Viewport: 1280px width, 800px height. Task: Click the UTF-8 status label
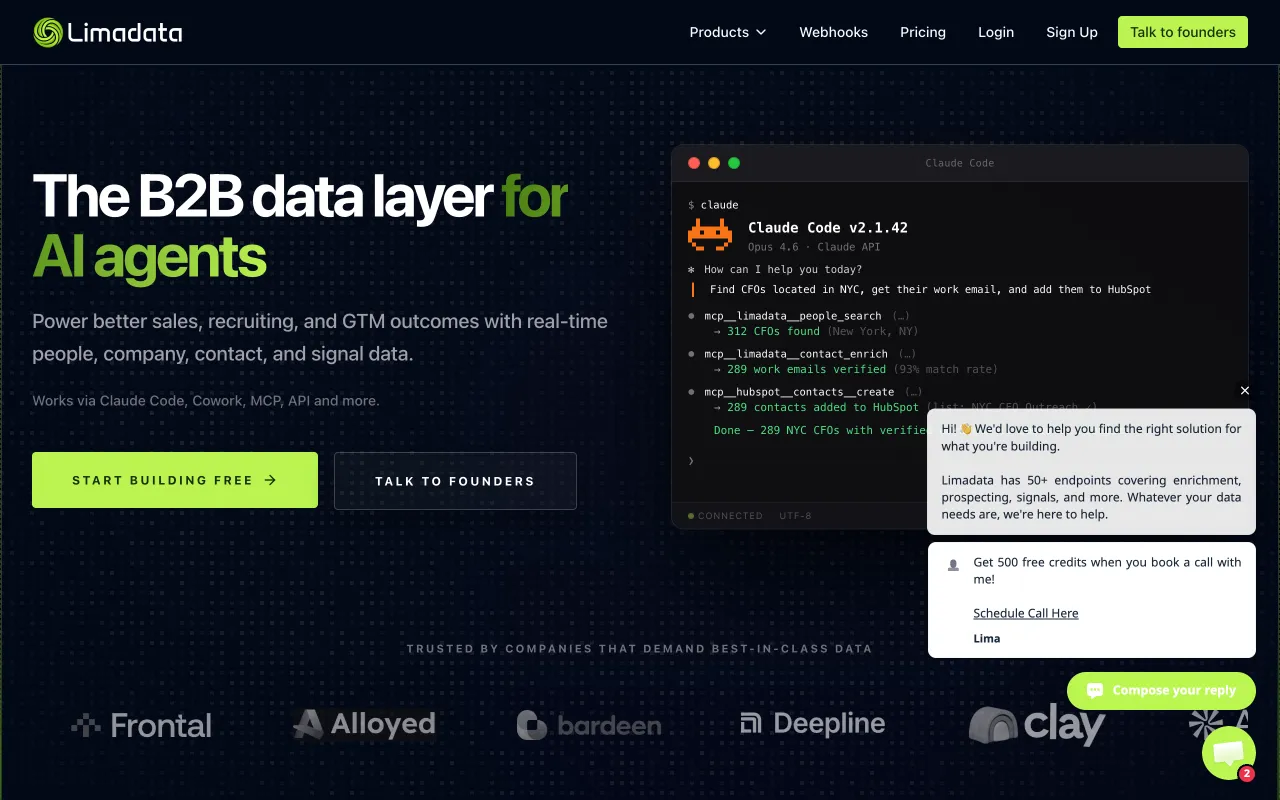[x=795, y=516]
